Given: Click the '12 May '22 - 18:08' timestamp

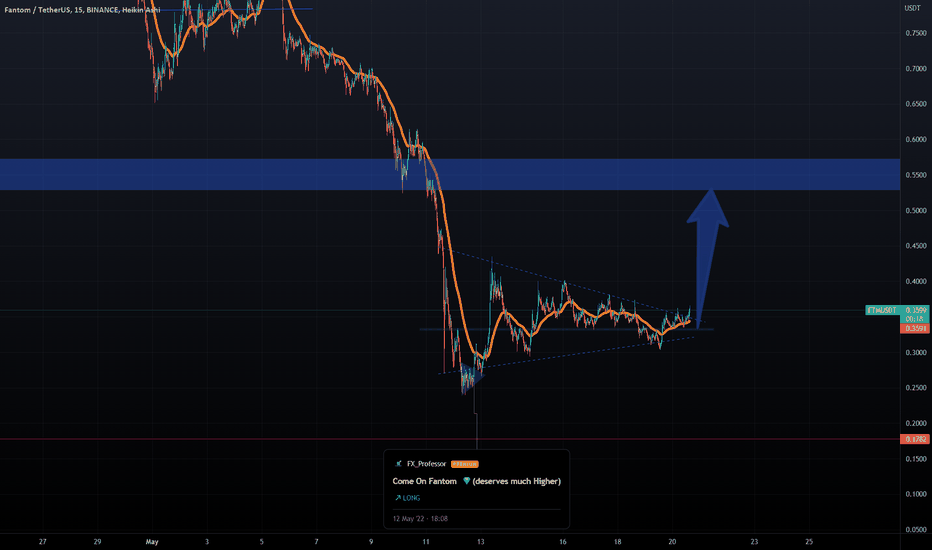Looking at the screenshot, I should click(x=420, y=518).
